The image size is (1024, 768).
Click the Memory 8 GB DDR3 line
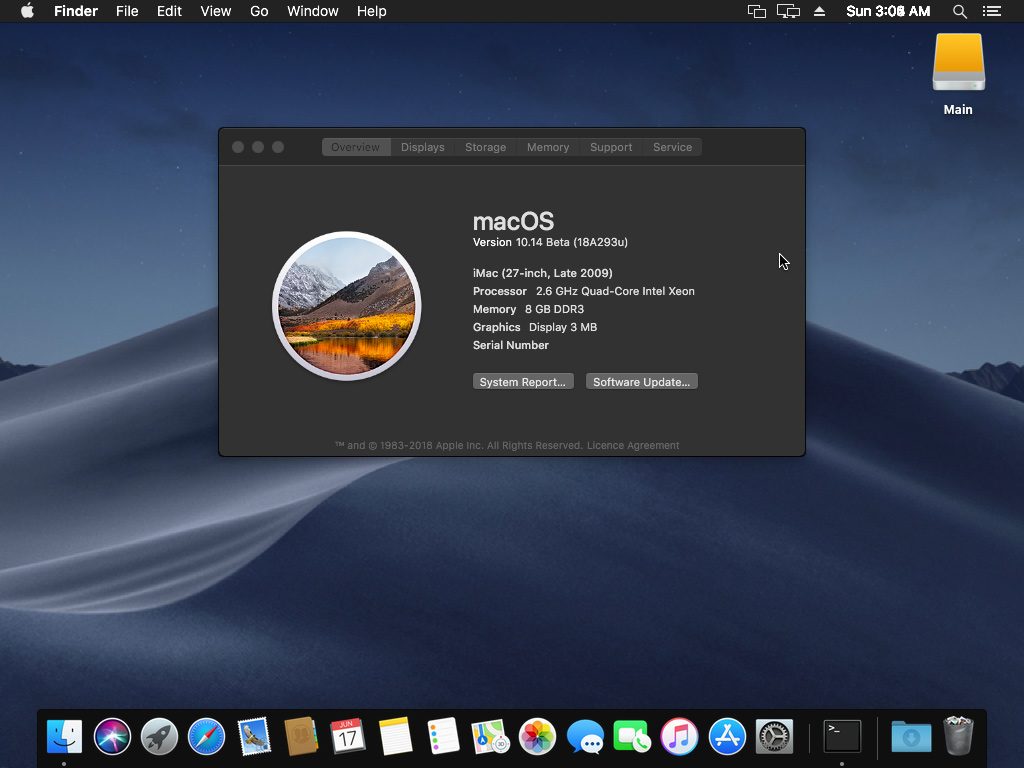click(528, 309)
